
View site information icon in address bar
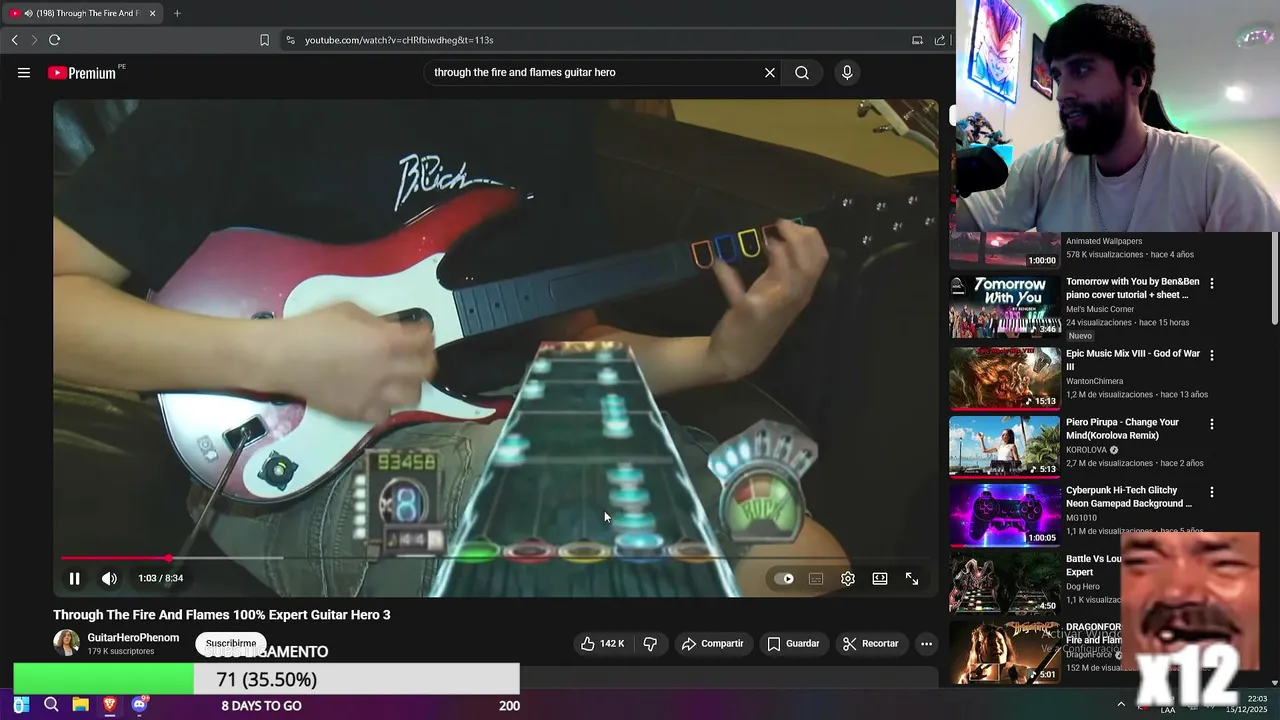click(x=290, y=40)
